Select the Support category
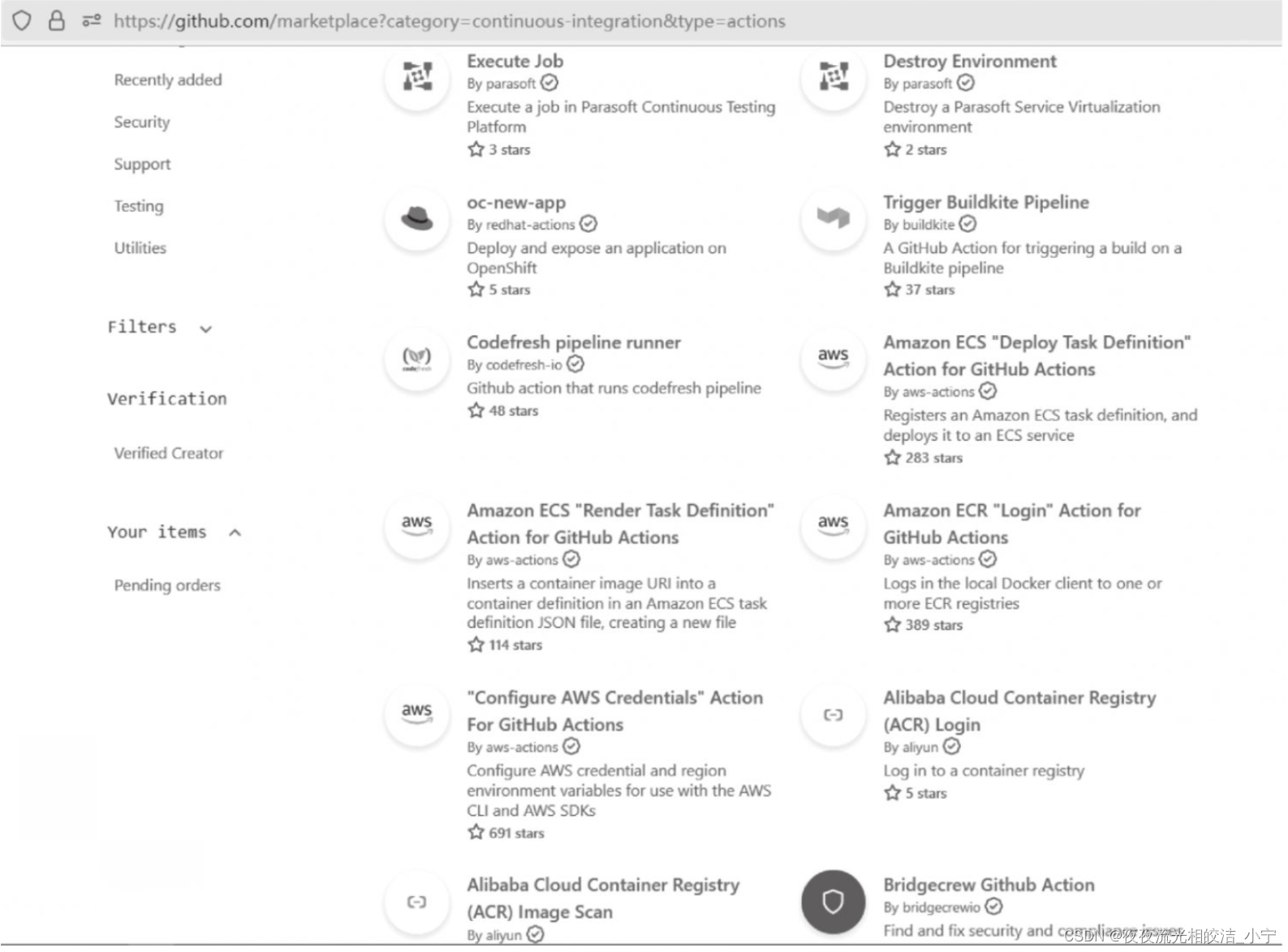1288x952 pixels. click(142, 164)
